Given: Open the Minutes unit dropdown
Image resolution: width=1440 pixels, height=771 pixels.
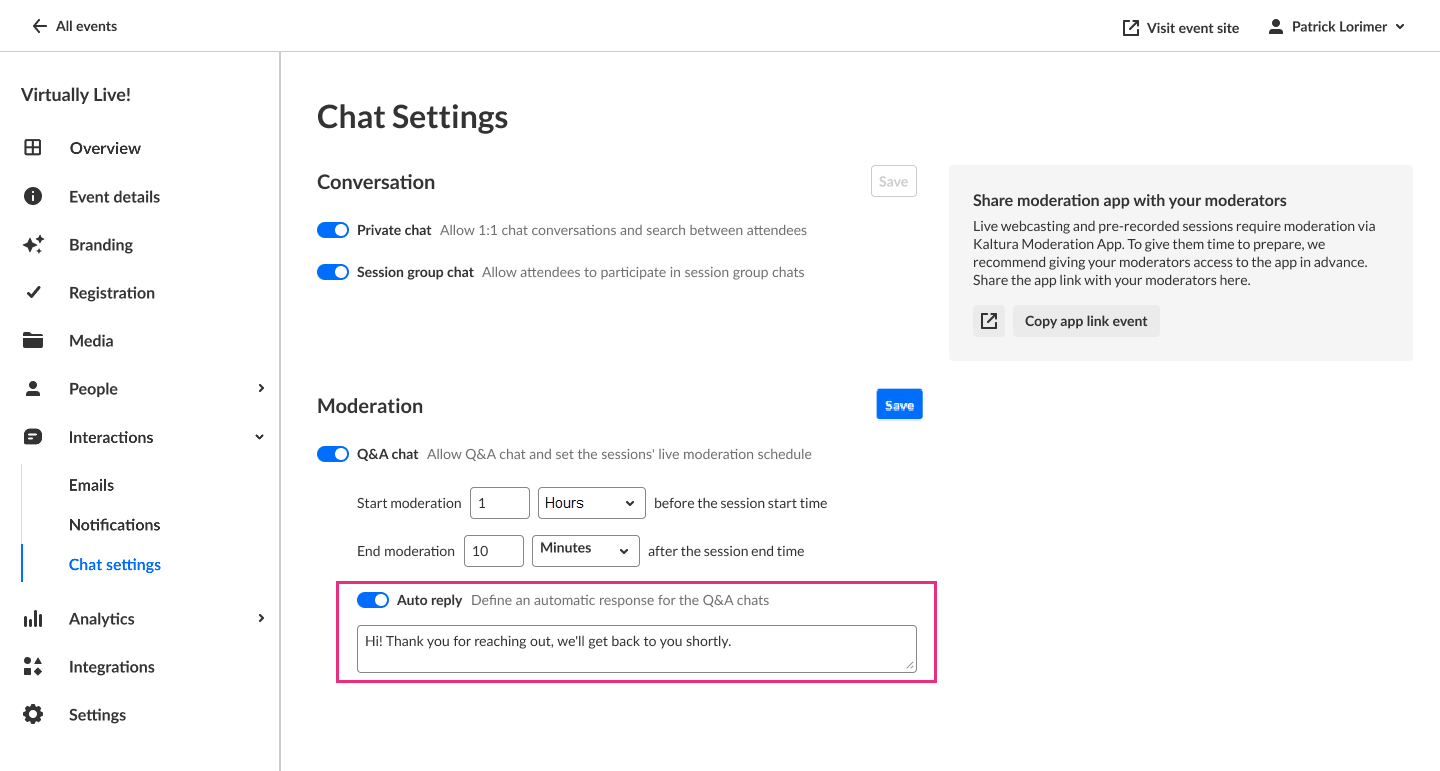Looking at the screenshot, I should 585,550.
